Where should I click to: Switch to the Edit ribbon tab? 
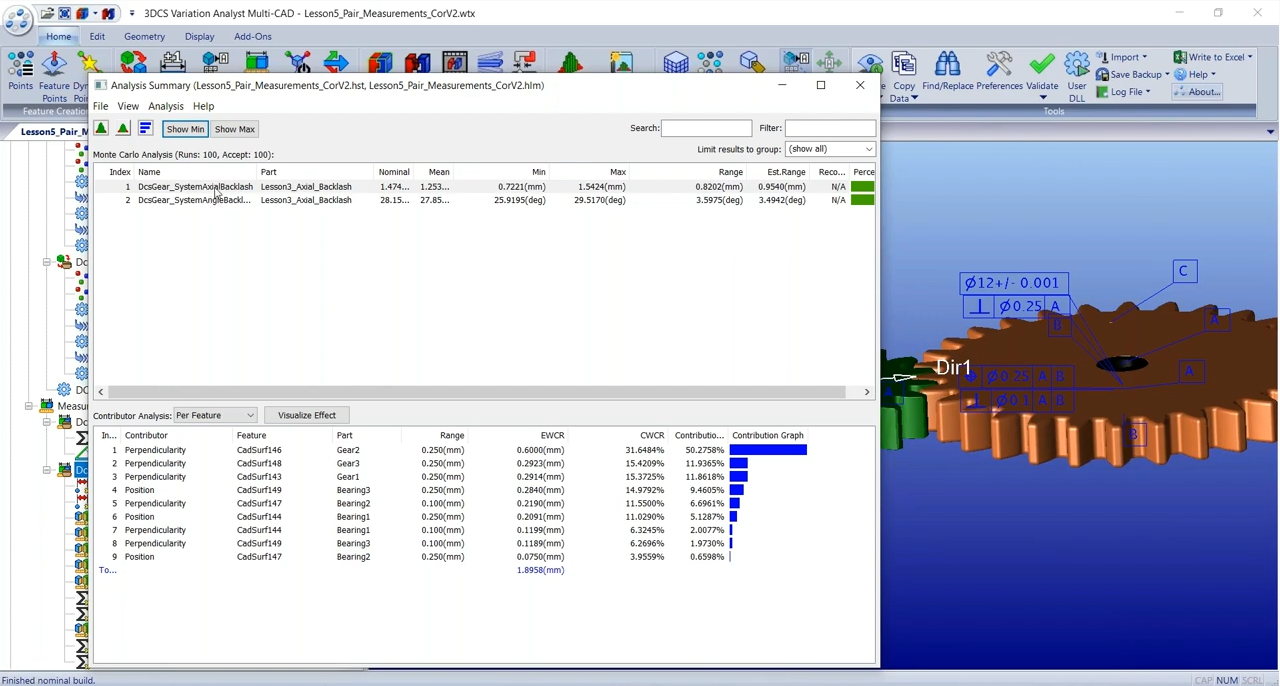pos(97,37)
